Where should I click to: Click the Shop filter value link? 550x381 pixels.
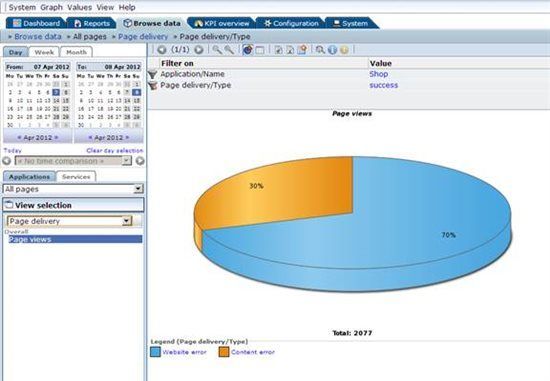pyautogui.click(x=378, y=74)
